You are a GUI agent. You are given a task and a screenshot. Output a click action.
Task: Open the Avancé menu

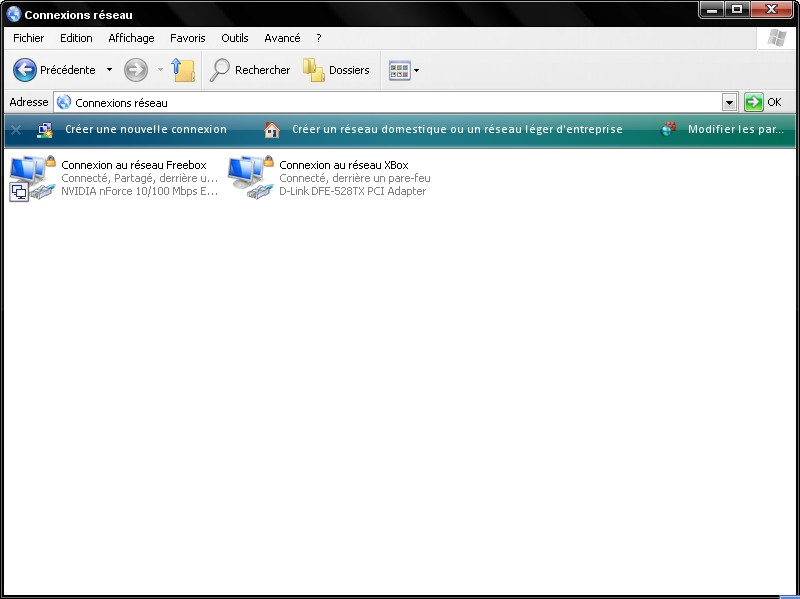point(282,38)
